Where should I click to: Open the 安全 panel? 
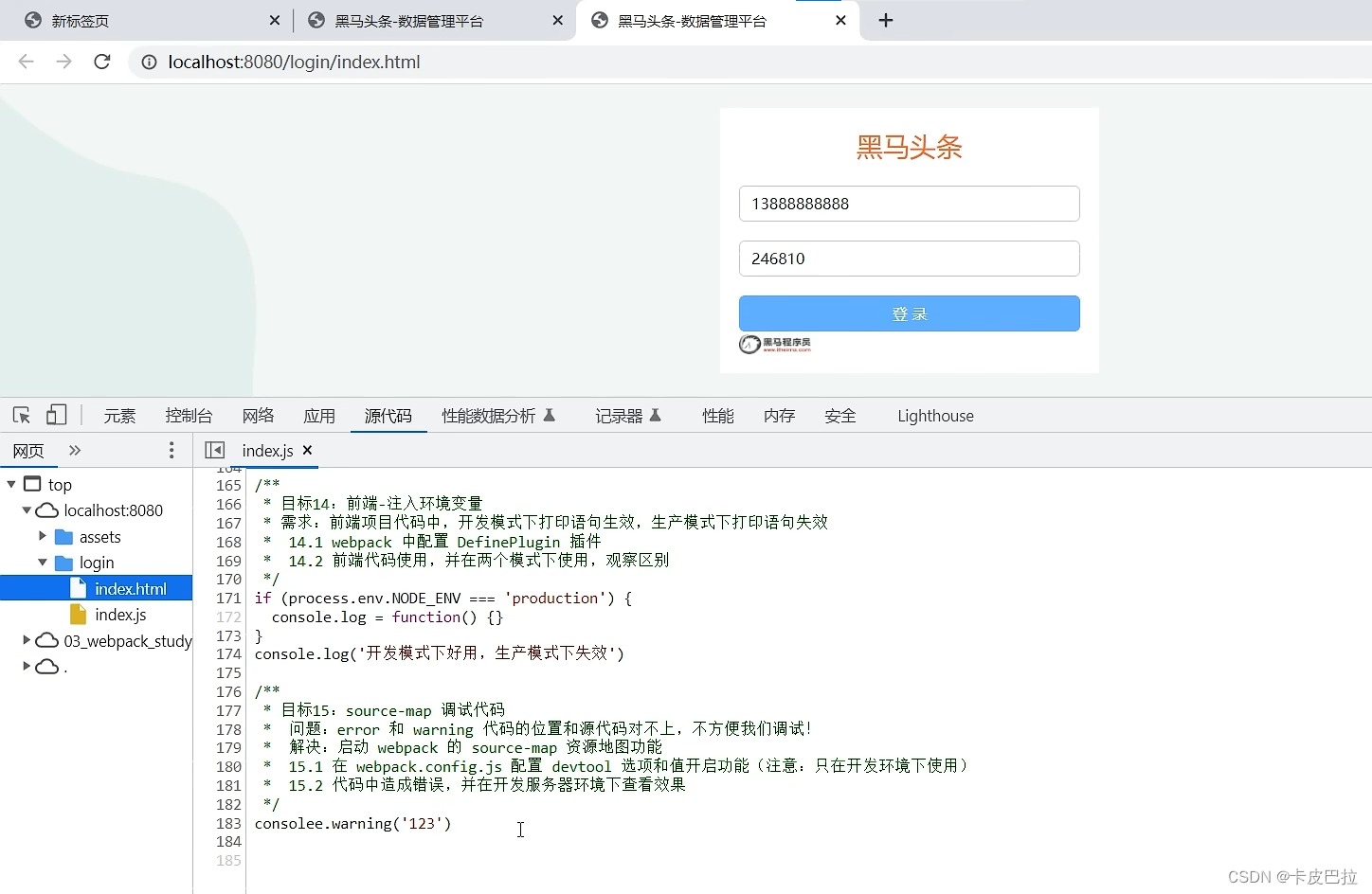pos(840,415)
